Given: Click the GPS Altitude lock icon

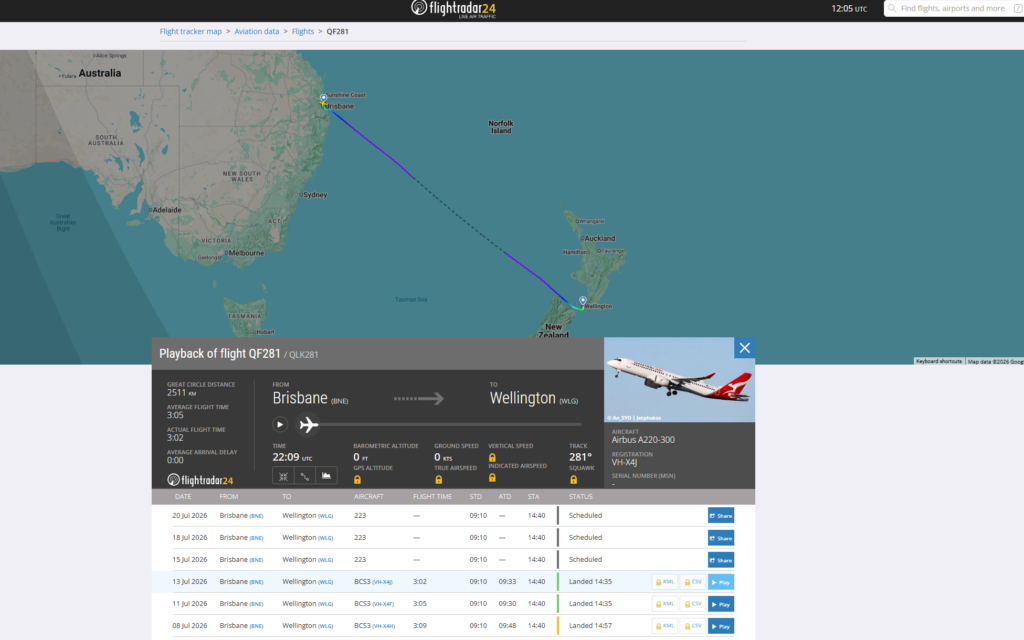Looking at the screenshot, I should tap(357, 480).
